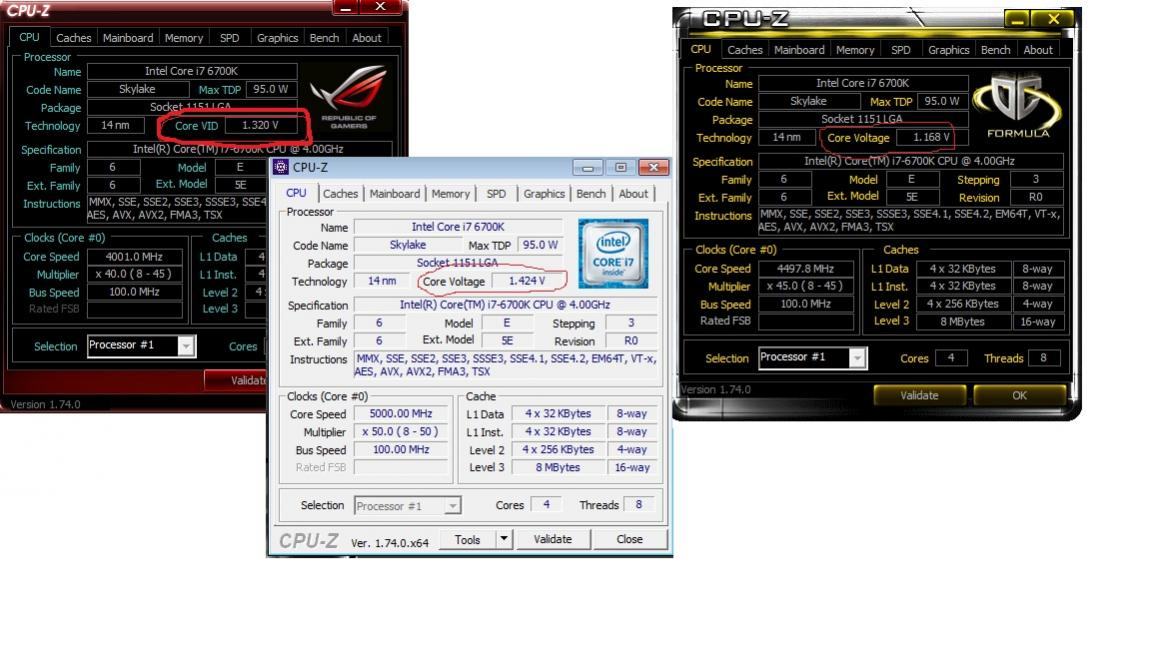The height and width of the screenshot is (647, 1151).
Task: Click Multiplier field x 45.0 in yellow window
Action: [805, 286]
